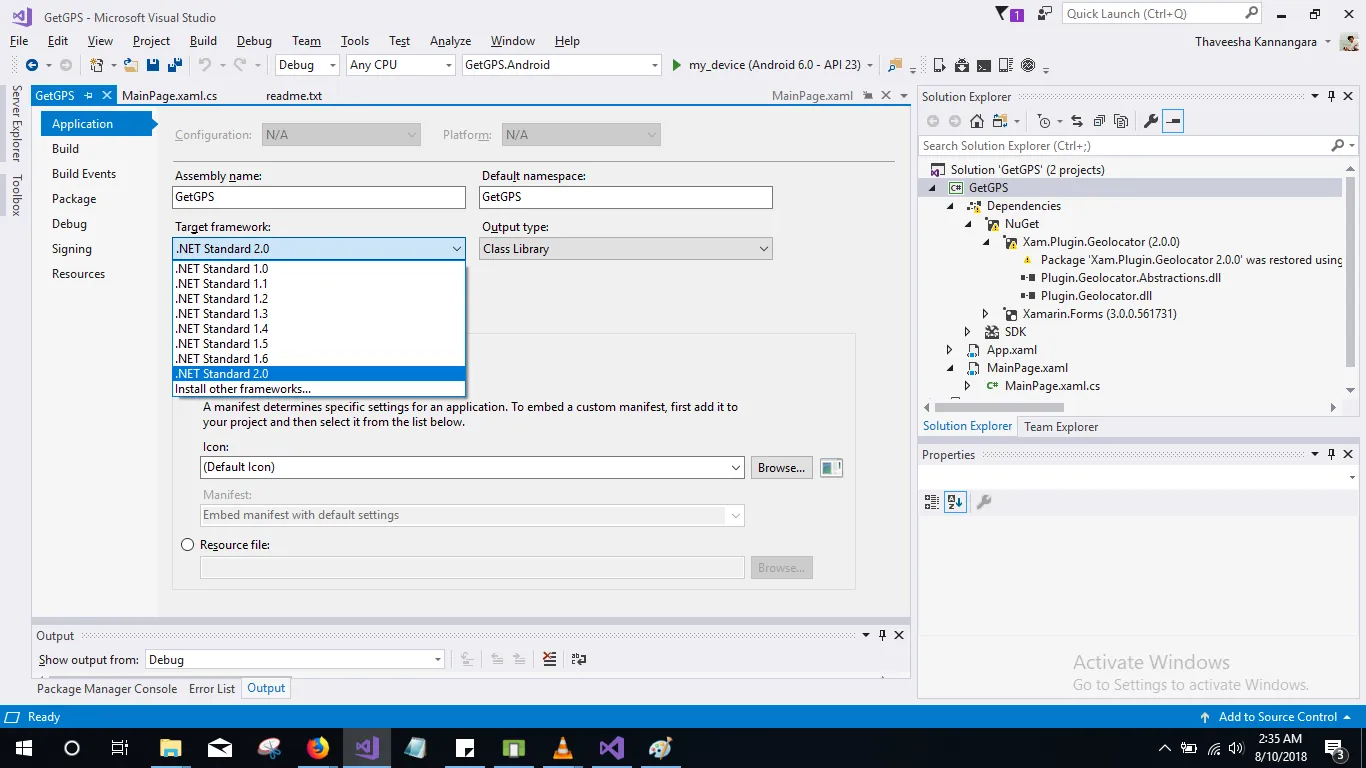The height and width of the screenshot is (768, 1366).
Task: Switch to the MainPage.xaml.cs tab
Action: pyautogui.click(x=170, y=96)
